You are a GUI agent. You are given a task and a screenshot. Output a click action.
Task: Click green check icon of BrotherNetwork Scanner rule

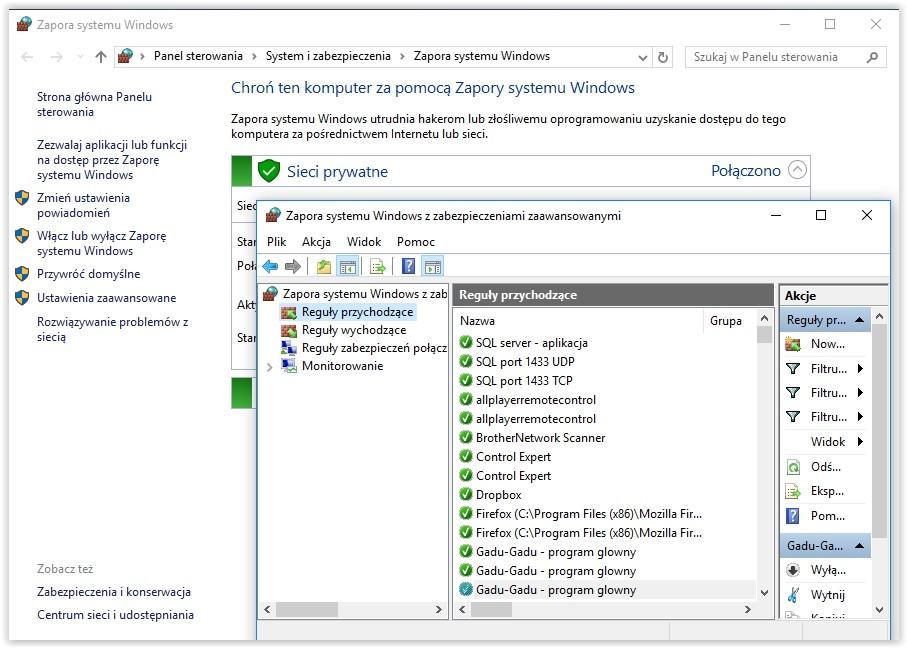click(x=465, y=437)
